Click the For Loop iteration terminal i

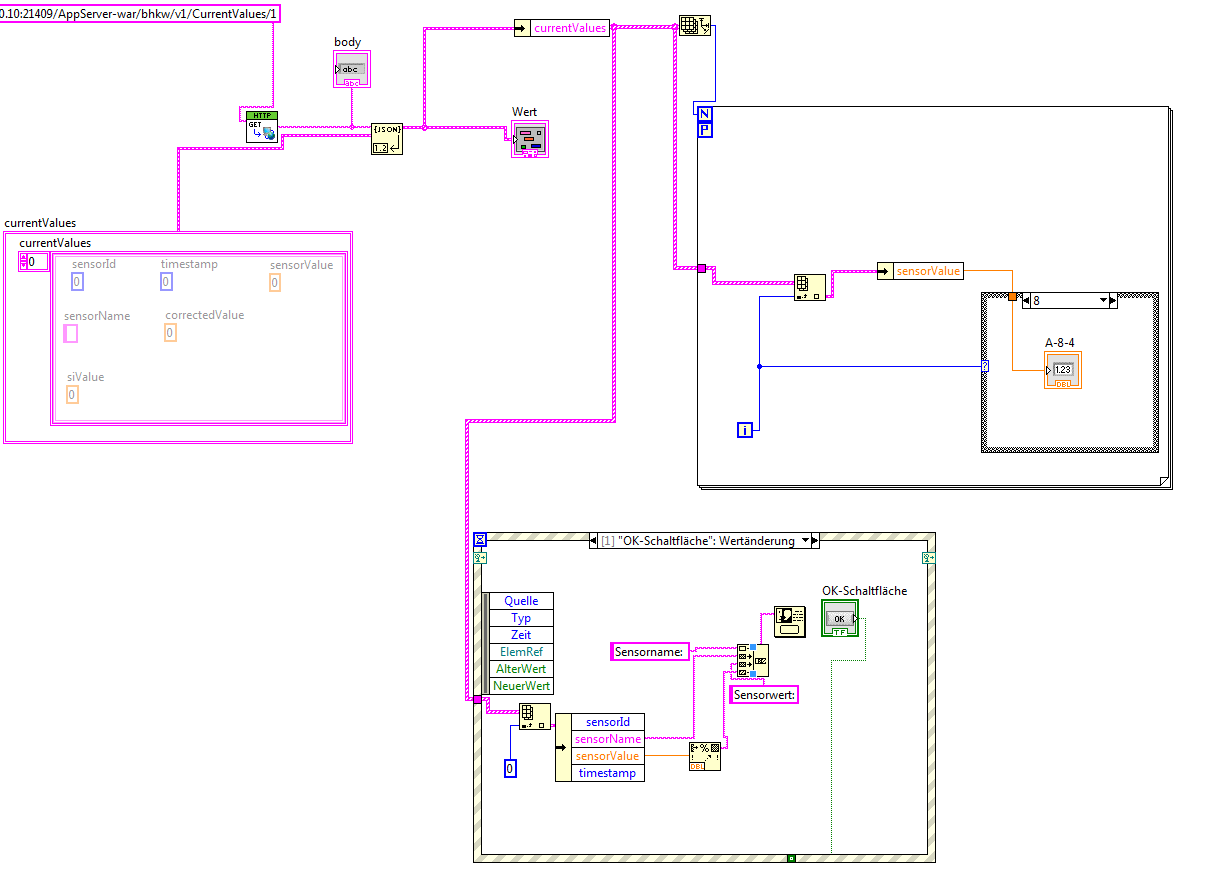click(745, 430)
